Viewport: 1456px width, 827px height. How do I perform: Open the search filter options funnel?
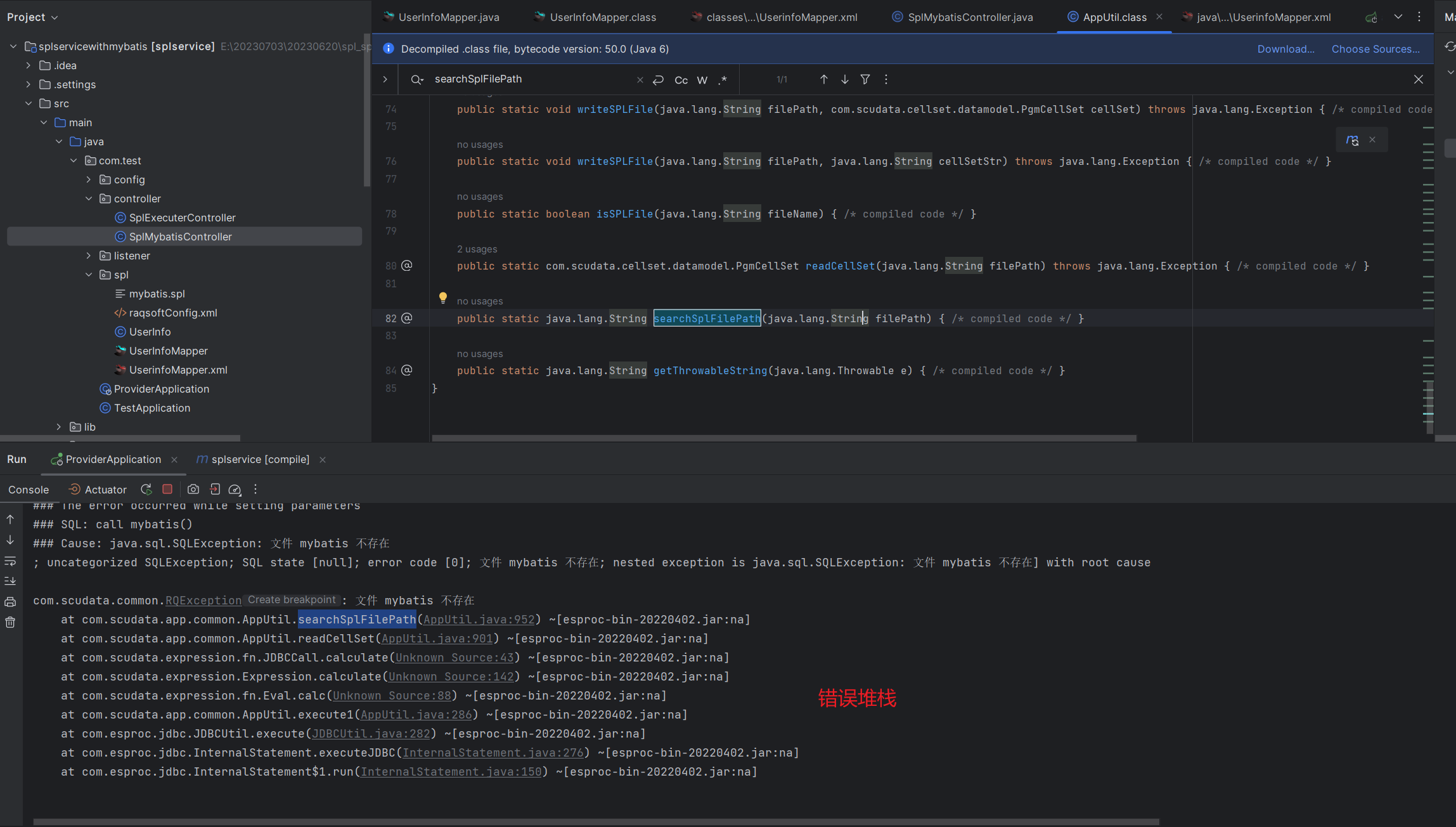tap(865, 79)
